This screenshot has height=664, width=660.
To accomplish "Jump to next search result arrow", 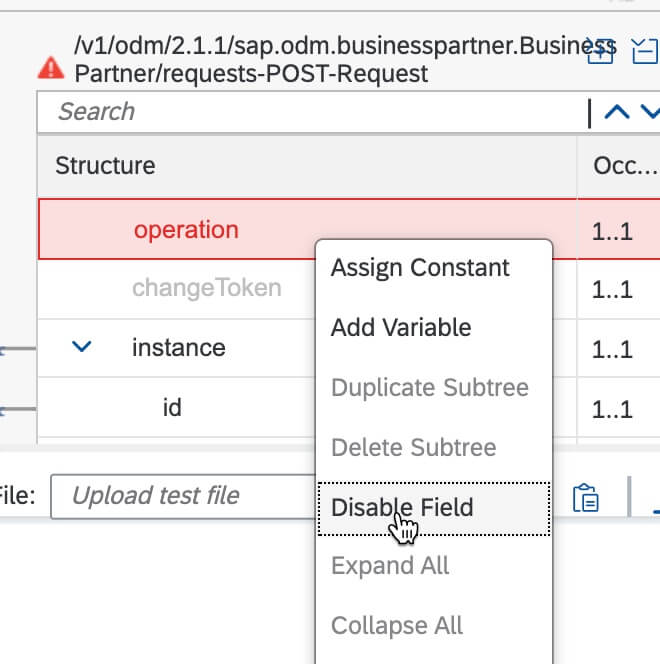I will [x=651, y=112].
